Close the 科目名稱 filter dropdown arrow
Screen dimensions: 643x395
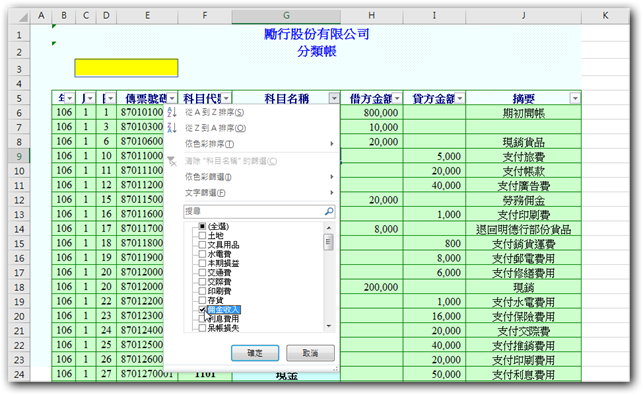[334, 98]
